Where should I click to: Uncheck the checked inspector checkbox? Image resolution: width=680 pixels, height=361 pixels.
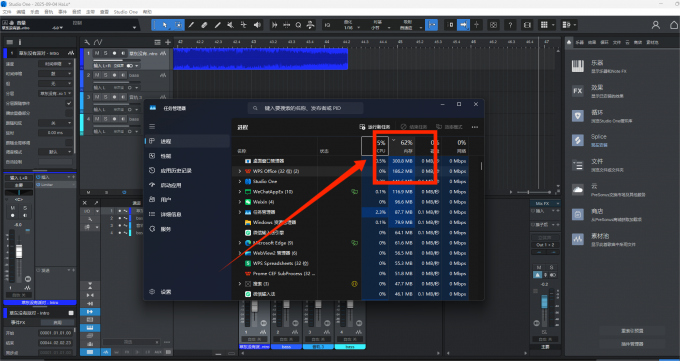69,103
